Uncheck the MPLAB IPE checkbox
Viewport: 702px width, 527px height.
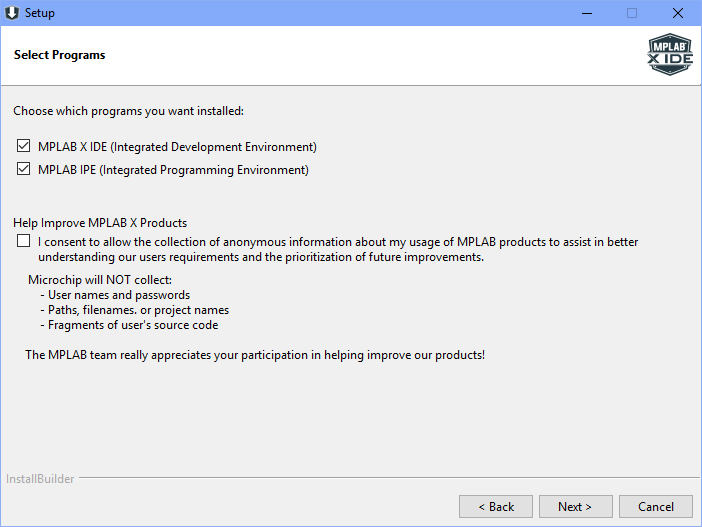(x=23, y=169)
